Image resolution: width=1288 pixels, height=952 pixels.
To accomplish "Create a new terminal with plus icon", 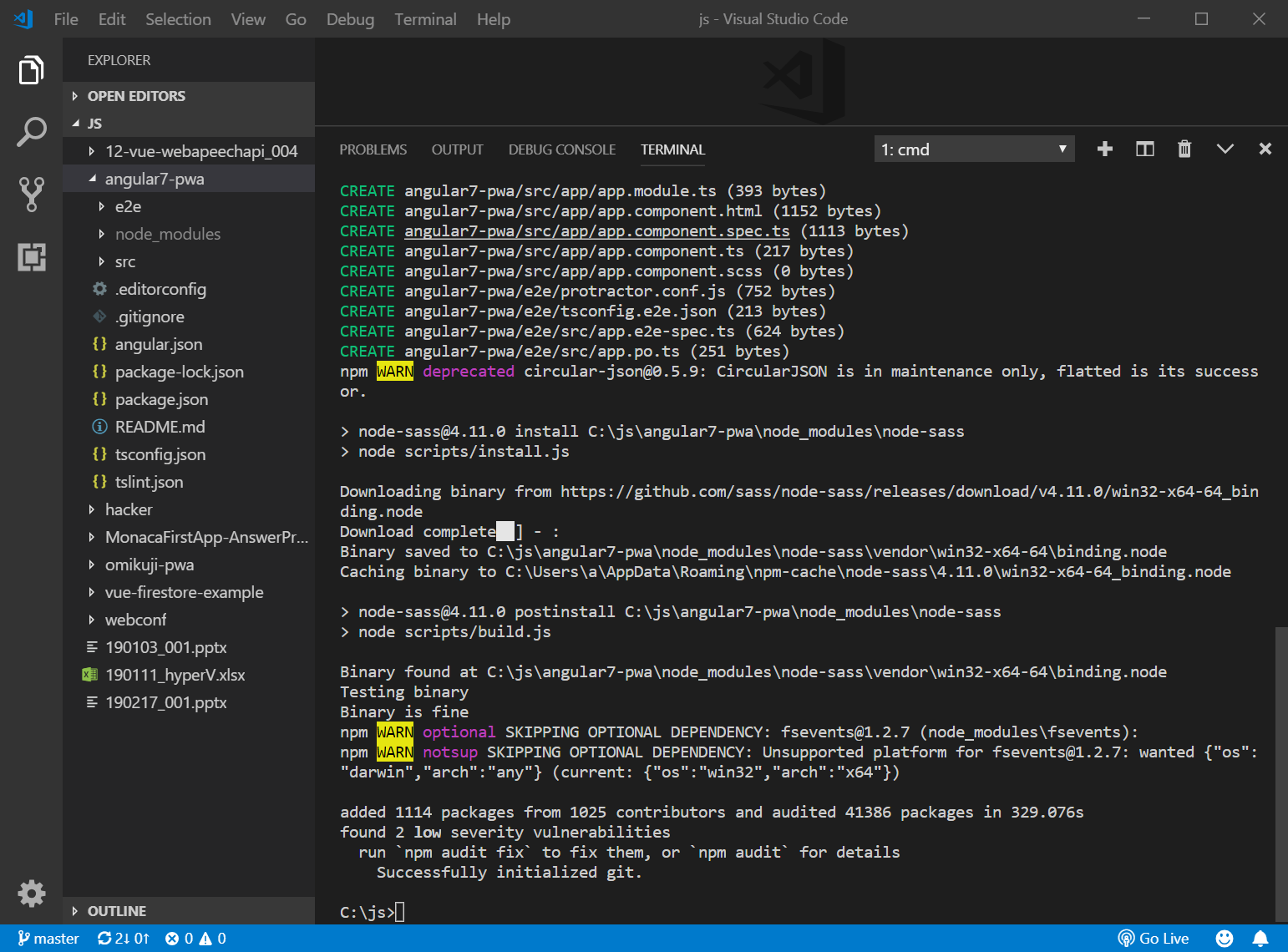I will (1104, 149).
